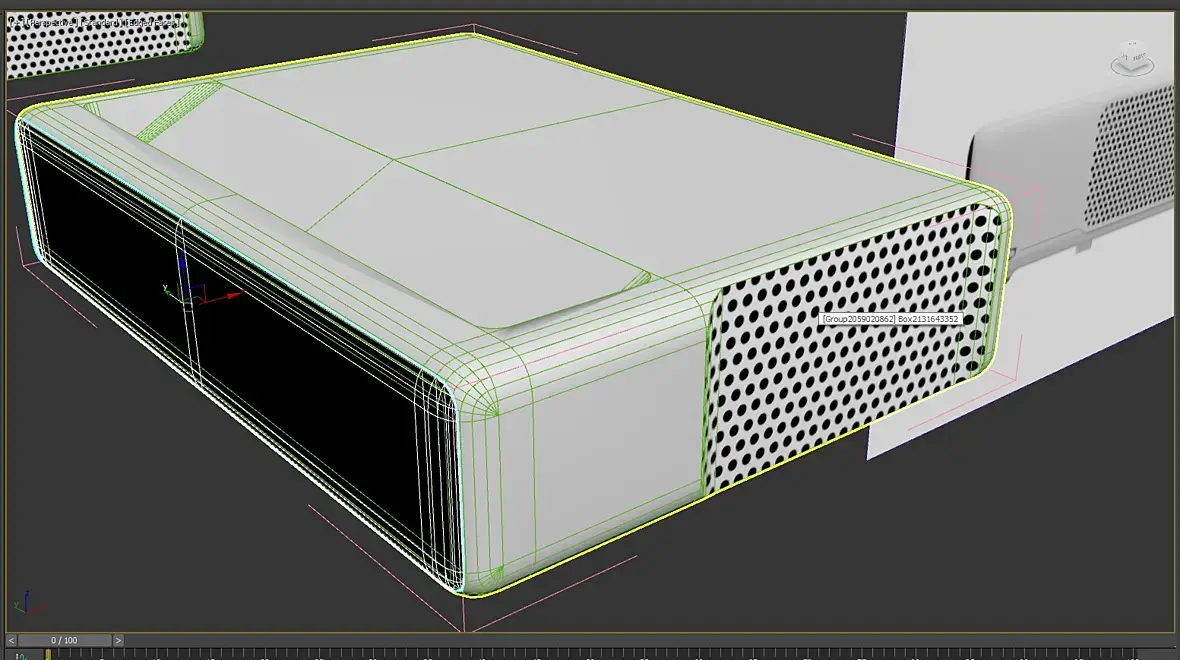
Task: Click the 0 / 100 time slider handle
Action: pyautogui.click(x=65, y=640)
